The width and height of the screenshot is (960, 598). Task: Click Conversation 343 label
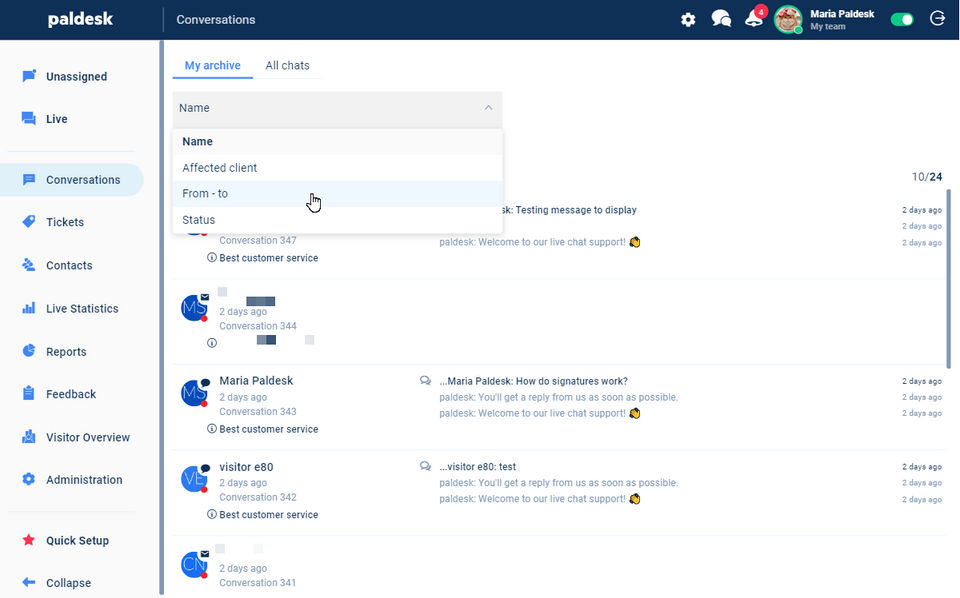click(258, 412)
